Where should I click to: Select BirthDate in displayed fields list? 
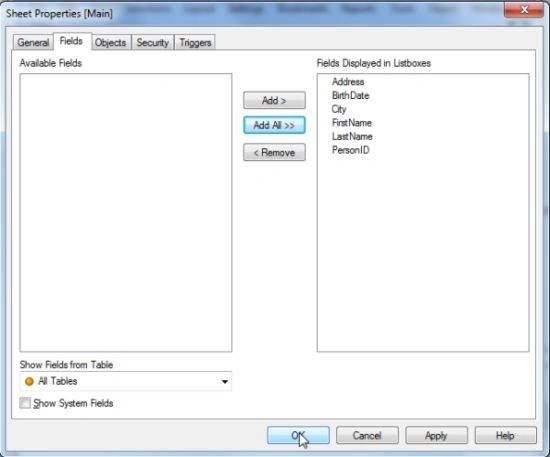350,95
